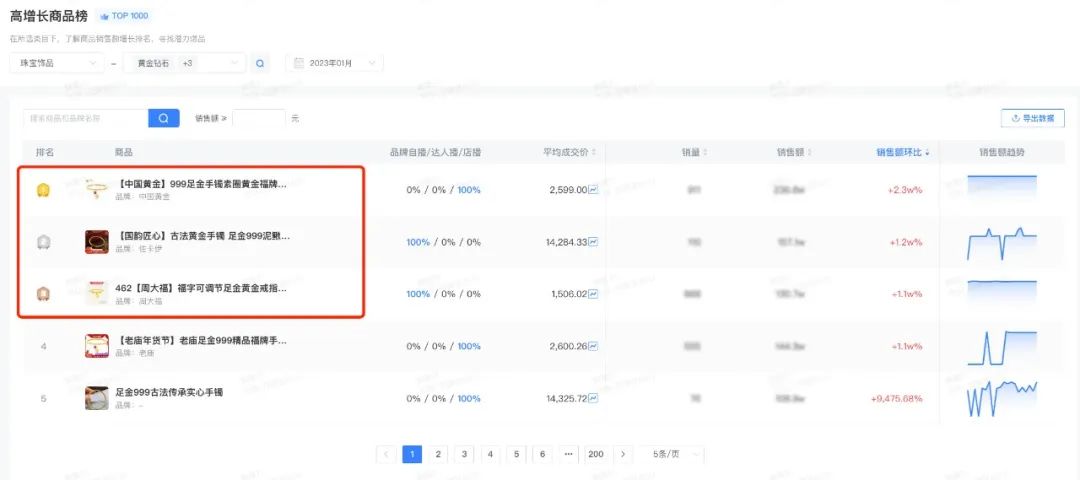Click the gold rank 1 medal icon
This screenshot has height=480, width=1080.
coord(43,189)
